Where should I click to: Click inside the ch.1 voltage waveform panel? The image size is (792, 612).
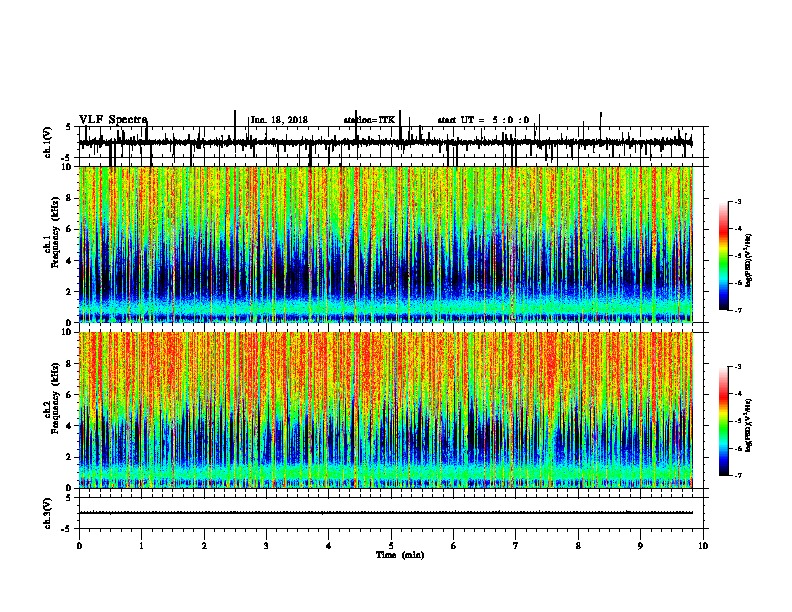[391, 142]
